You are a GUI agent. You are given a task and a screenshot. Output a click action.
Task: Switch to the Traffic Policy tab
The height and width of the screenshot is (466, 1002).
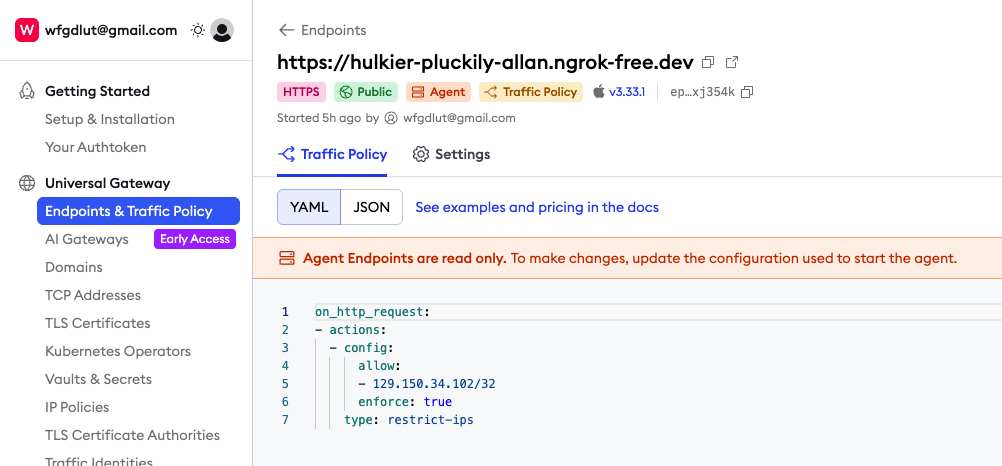332,154
